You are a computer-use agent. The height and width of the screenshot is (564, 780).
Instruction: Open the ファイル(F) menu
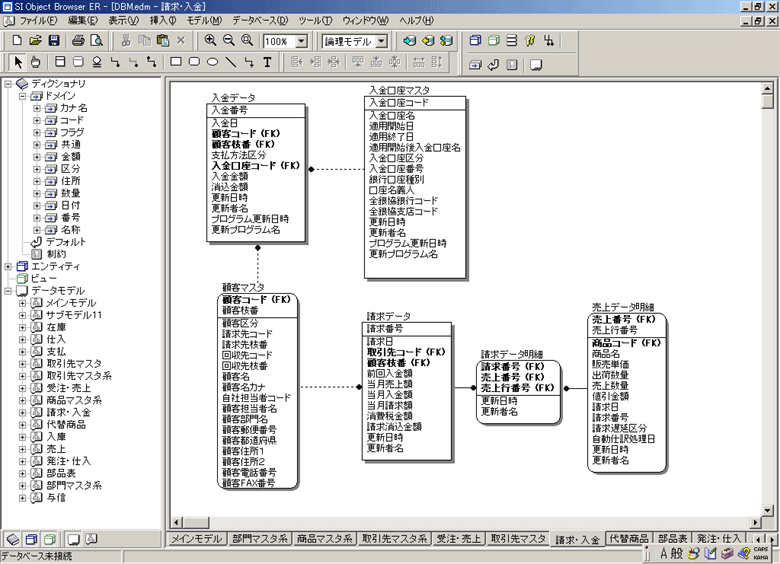38,20
